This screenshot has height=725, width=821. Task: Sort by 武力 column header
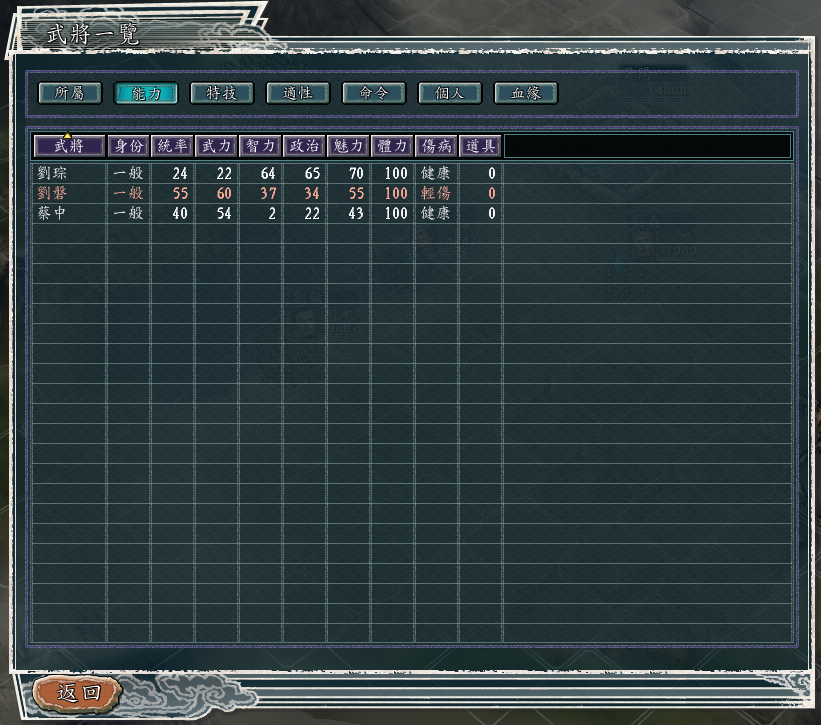point(216,146)
